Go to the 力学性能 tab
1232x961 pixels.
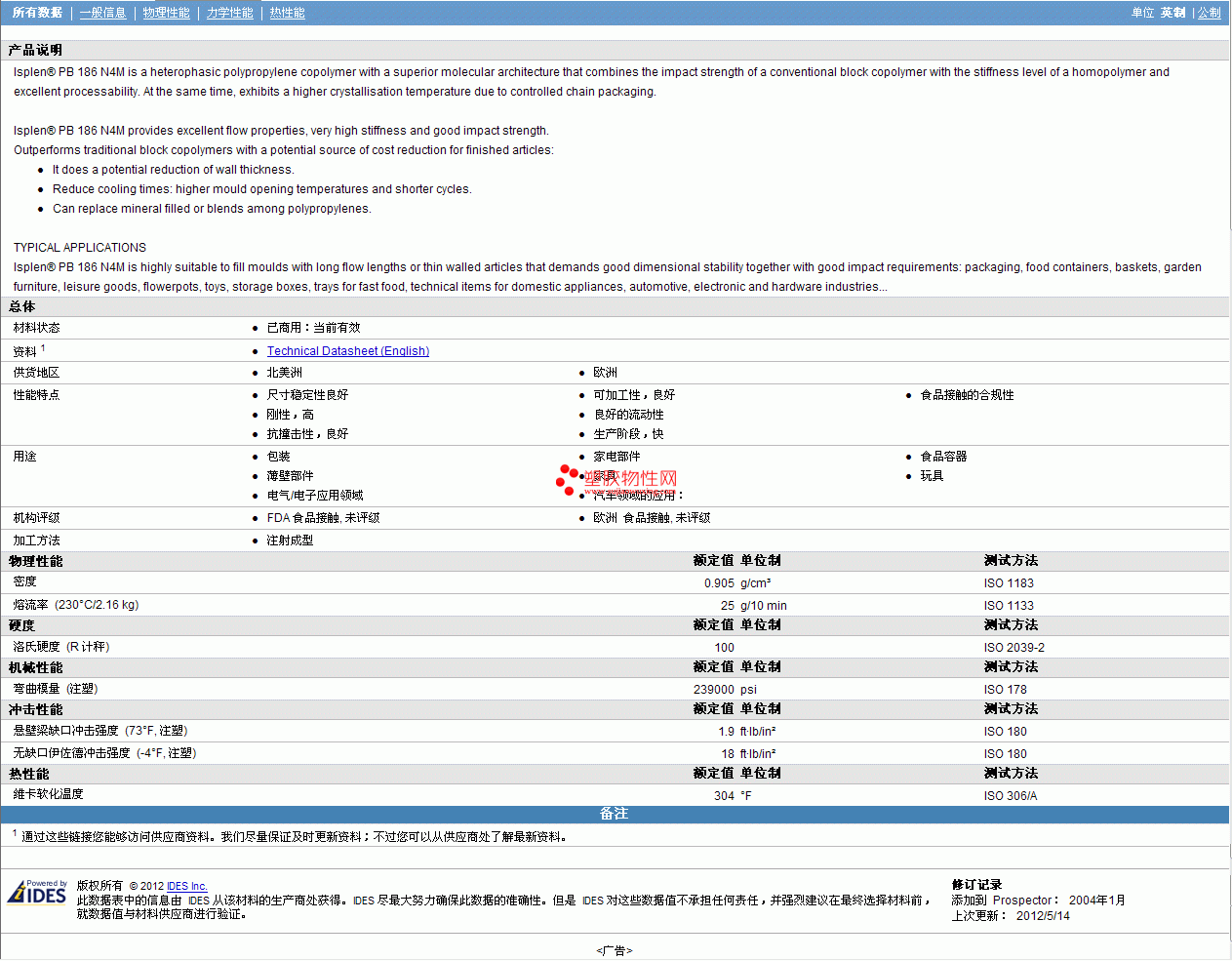pos(229,13)
